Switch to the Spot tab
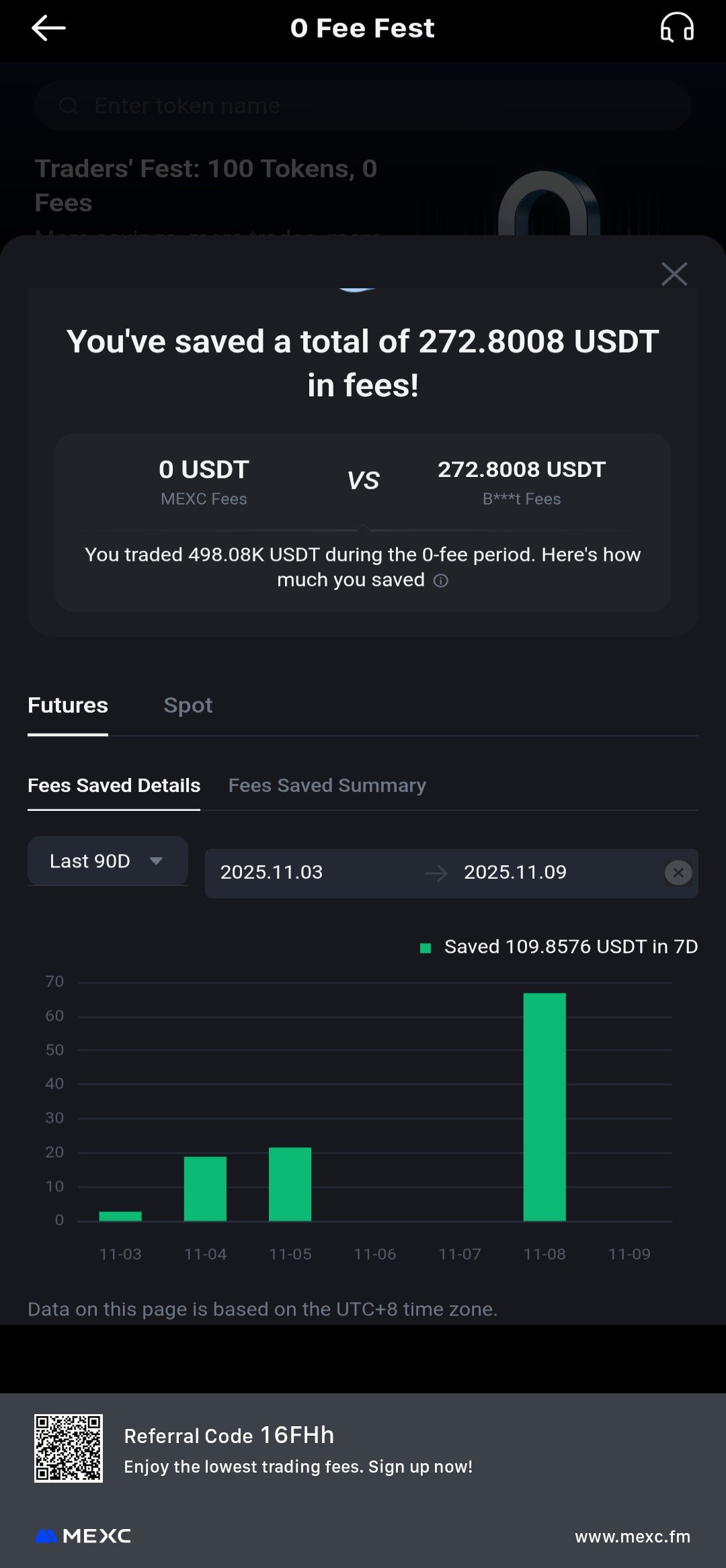Screen dimensions: 726x1568 [188, 705]
